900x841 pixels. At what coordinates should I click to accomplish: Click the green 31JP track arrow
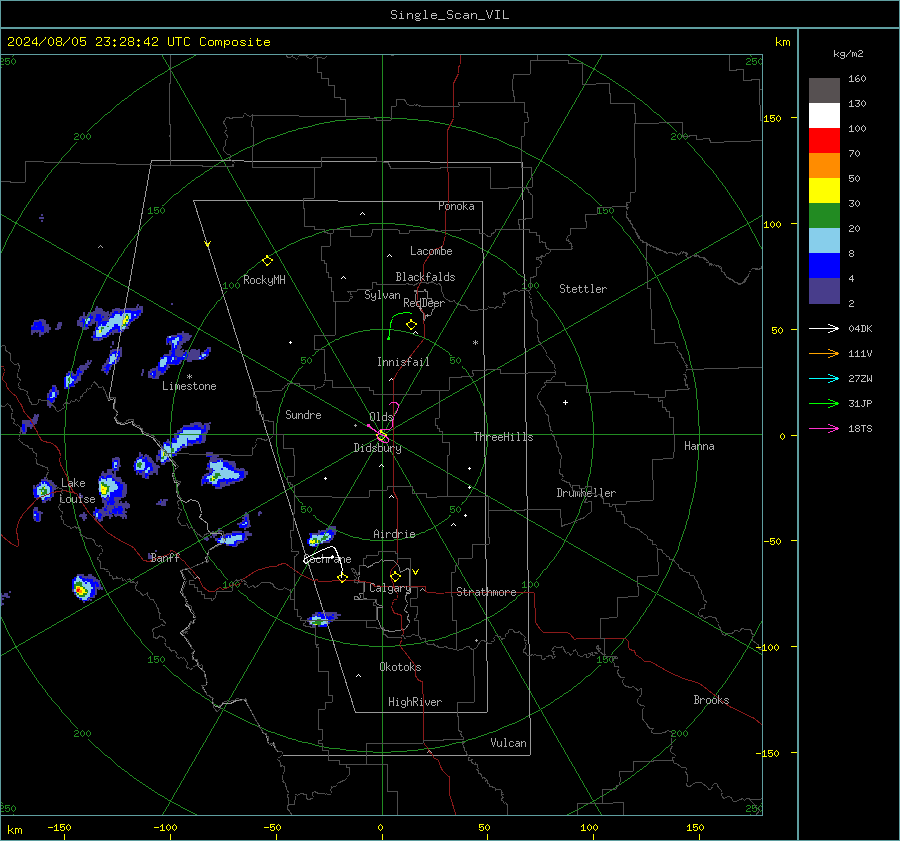(x=824, y=404)
